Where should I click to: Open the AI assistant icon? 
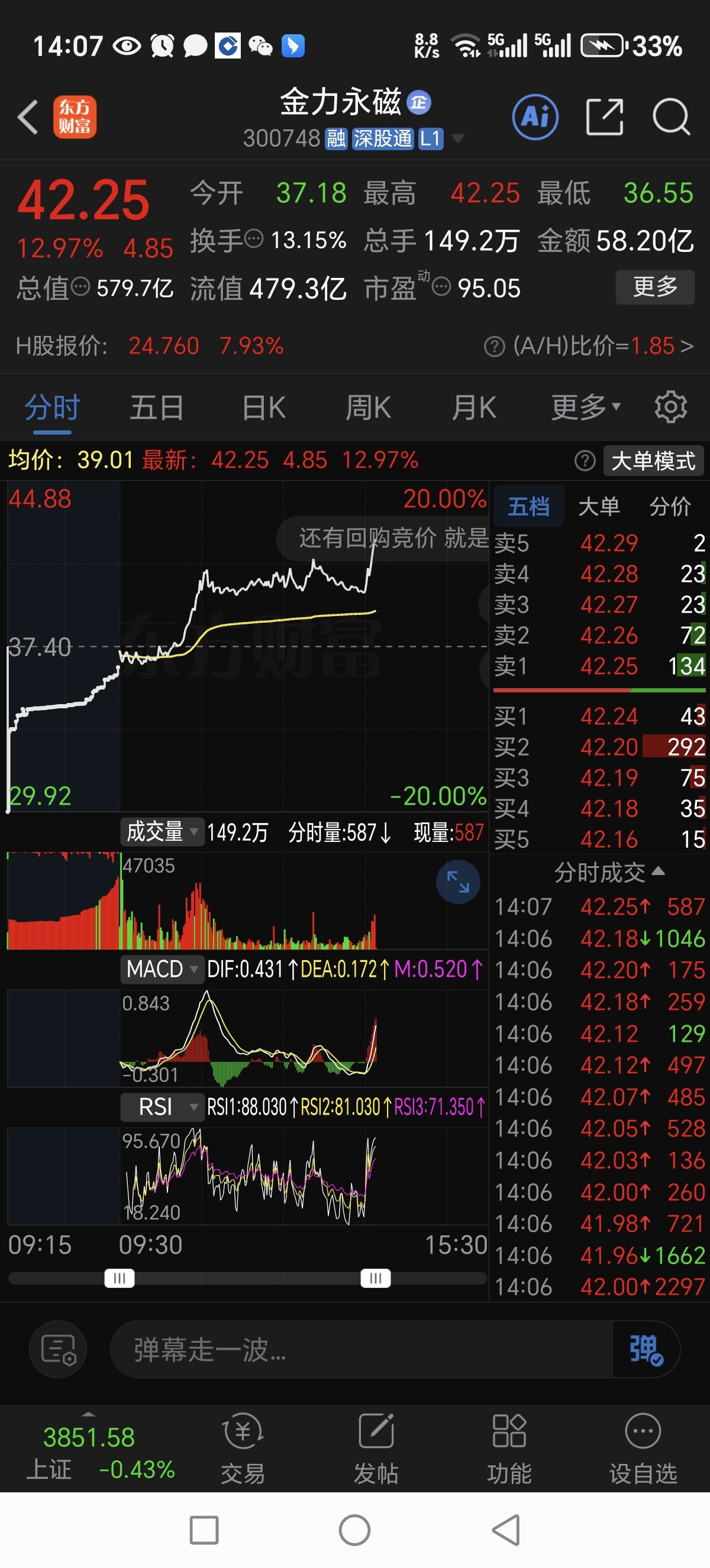tap(535, 117)
